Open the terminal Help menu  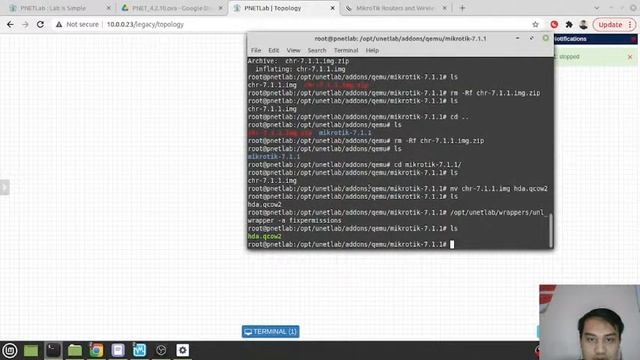coord(372,50)
